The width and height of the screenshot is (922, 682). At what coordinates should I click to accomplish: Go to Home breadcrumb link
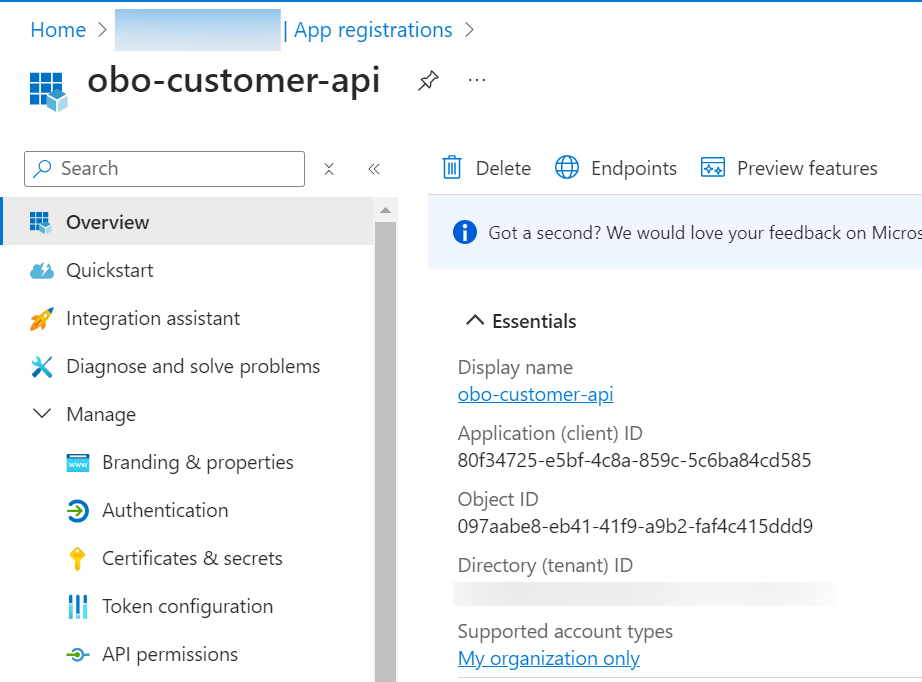[x=58, y=30]
